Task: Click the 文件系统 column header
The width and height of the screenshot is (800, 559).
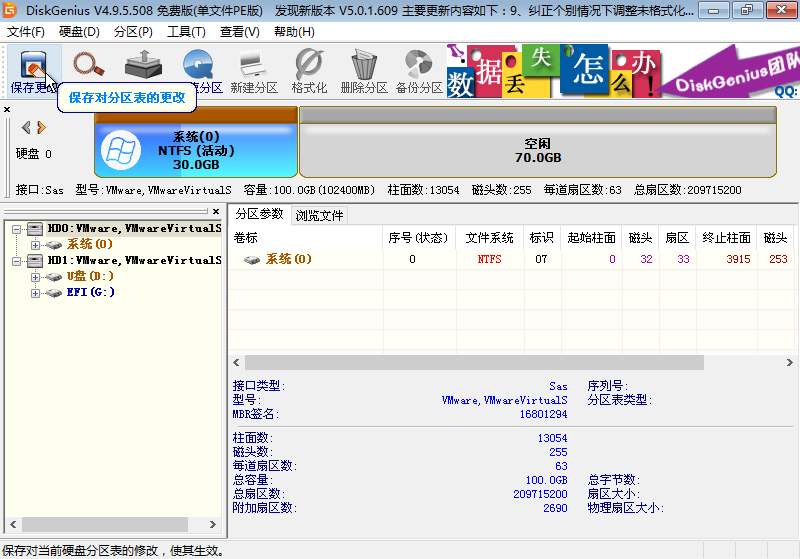Action: point(489,238)
